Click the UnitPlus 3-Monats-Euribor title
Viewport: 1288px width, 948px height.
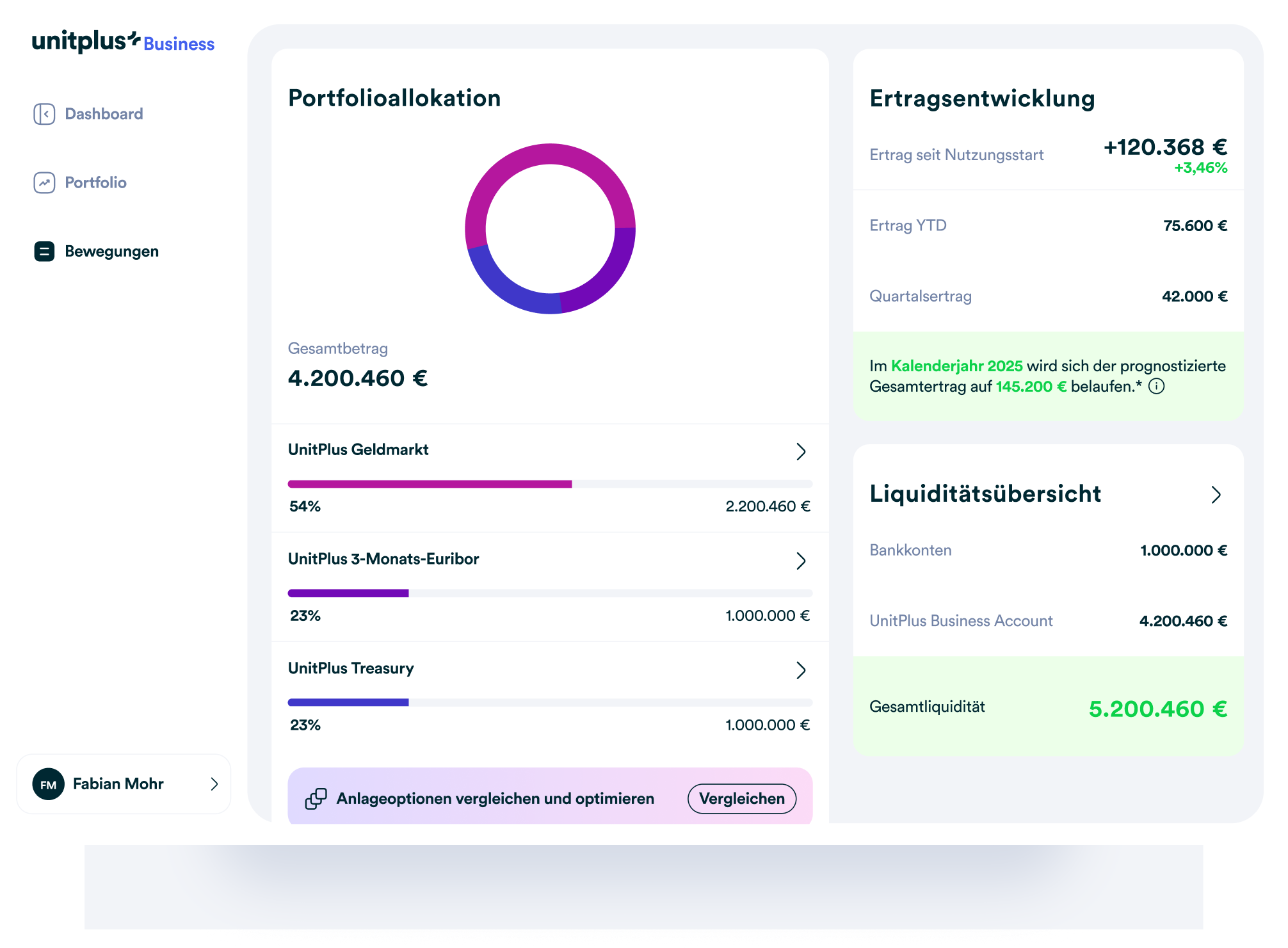383,559
